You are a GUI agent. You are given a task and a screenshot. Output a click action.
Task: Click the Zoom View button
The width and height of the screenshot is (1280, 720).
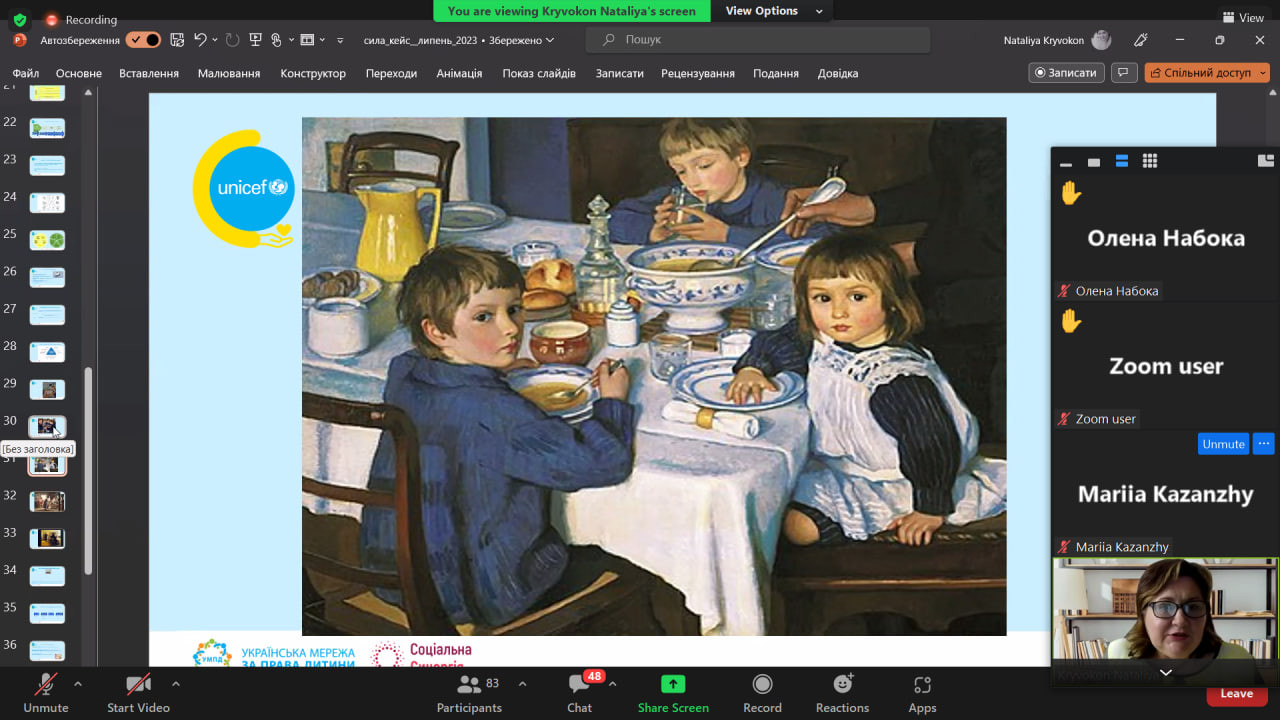pos(1243,17)
